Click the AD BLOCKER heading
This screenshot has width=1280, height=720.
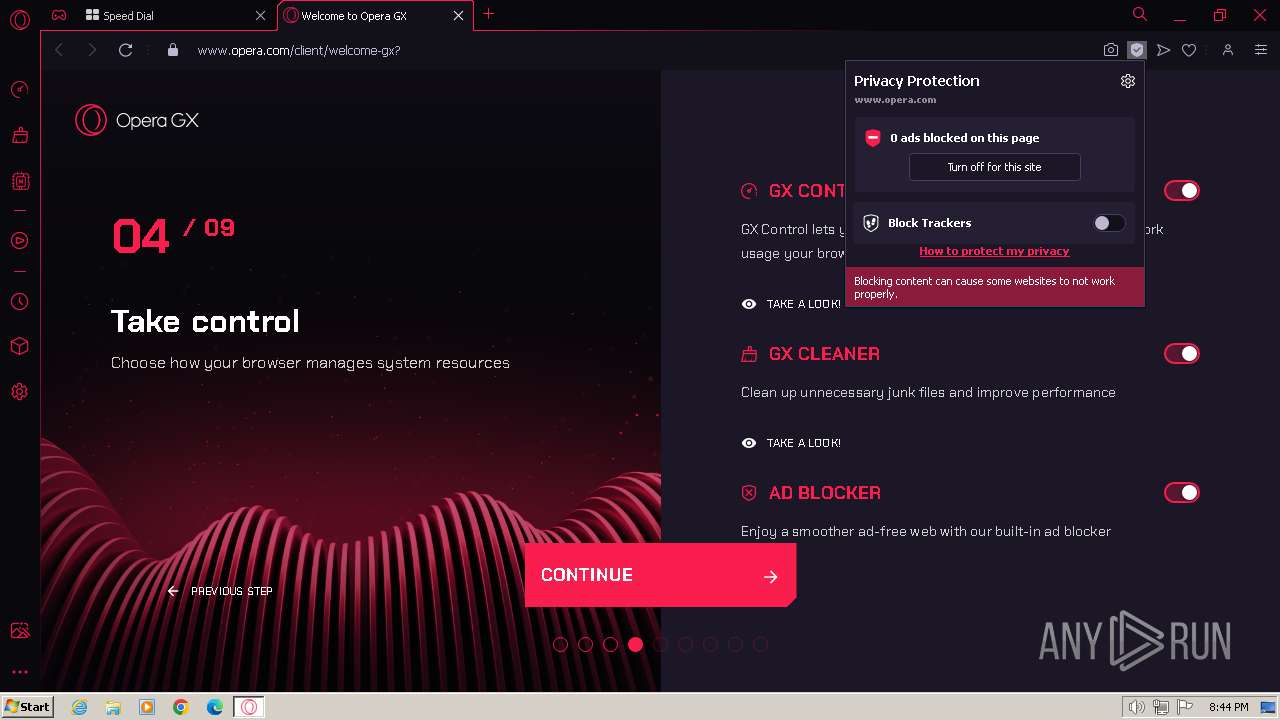(824, 493)
